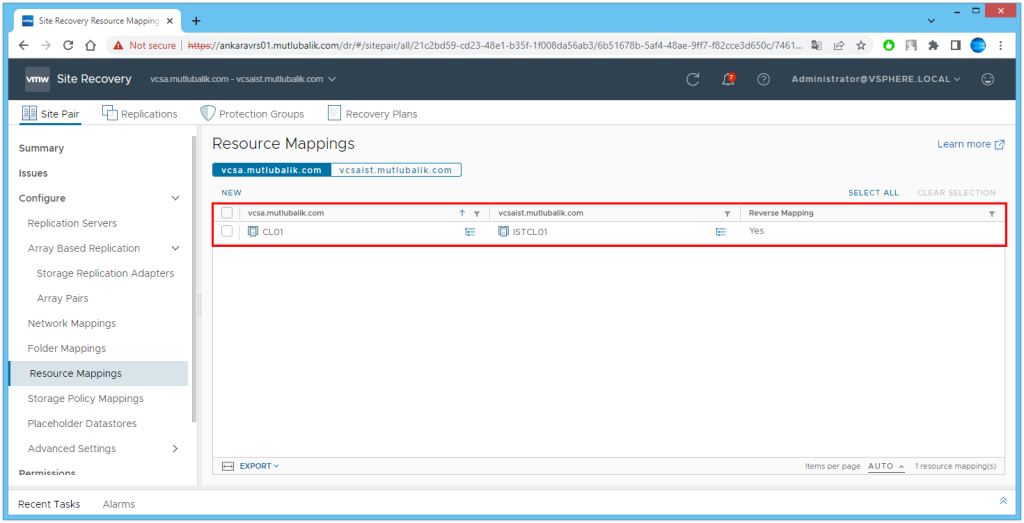Click the tree icon next to ISTCL01

pos(720,231)
